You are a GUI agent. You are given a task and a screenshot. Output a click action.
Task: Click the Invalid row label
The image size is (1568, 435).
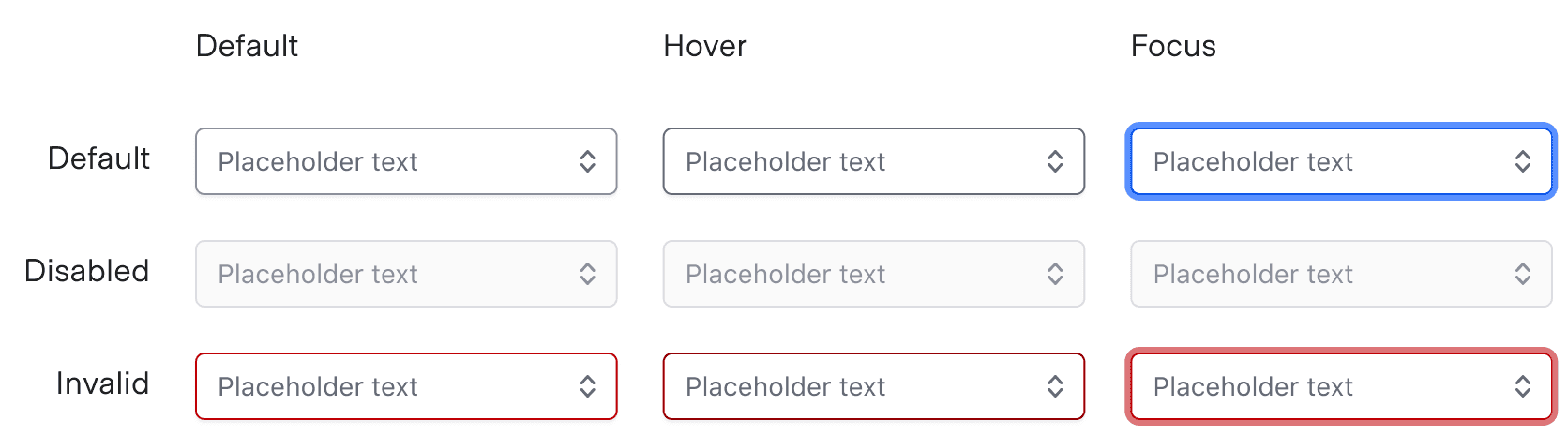point(102,383)
